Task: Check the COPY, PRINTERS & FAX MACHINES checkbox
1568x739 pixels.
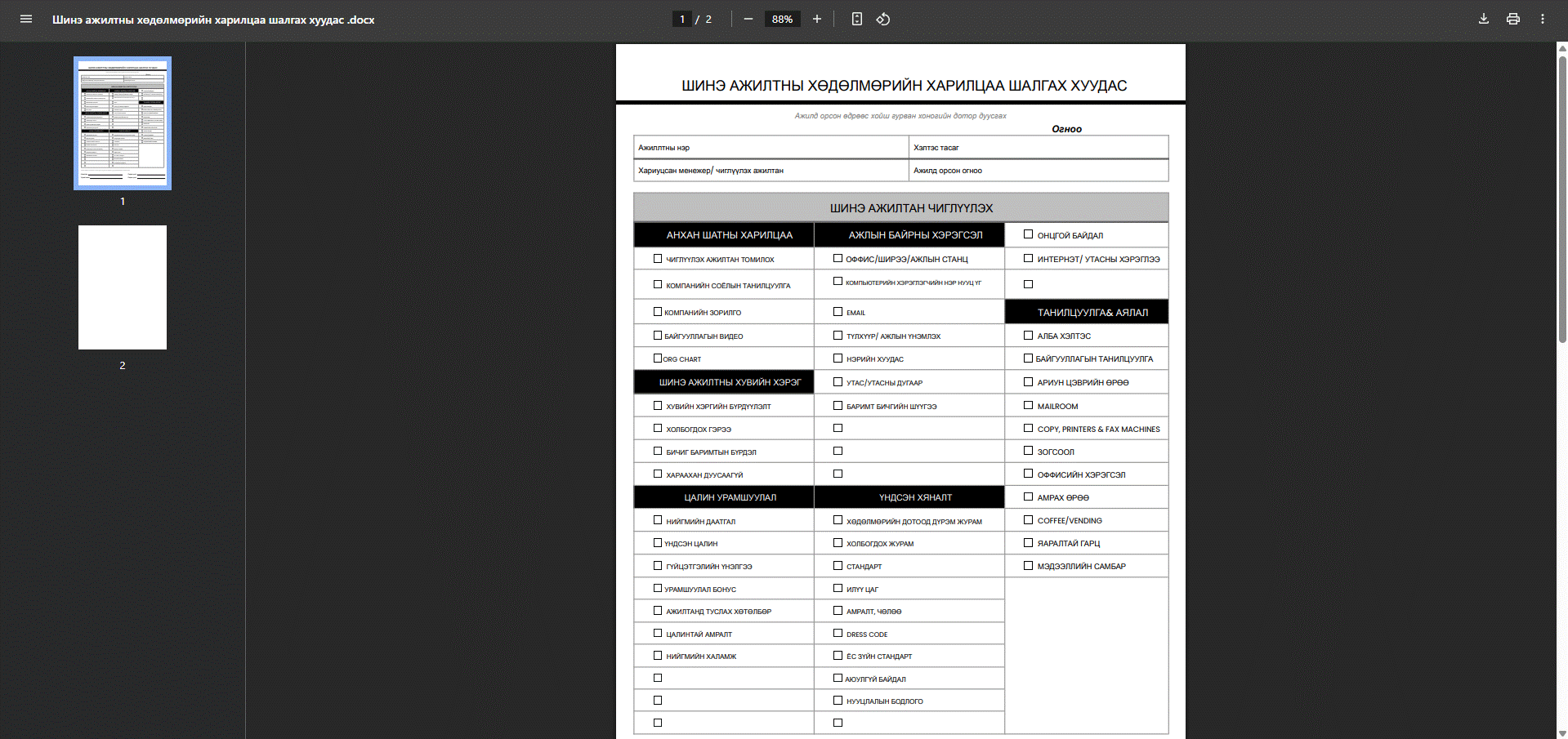Action: [1029, 428]
